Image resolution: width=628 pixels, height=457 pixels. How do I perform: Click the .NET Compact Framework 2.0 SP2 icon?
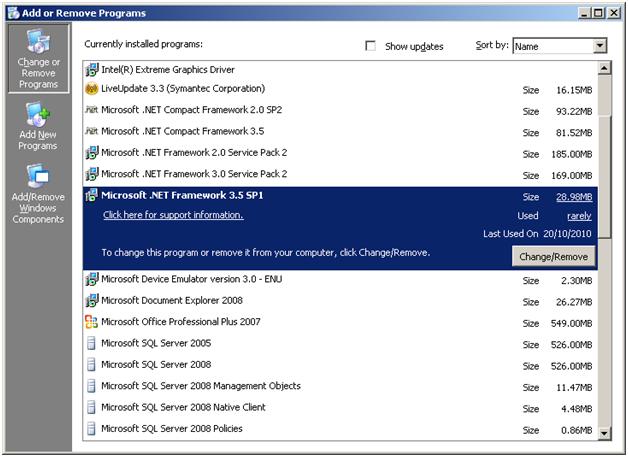91,109
